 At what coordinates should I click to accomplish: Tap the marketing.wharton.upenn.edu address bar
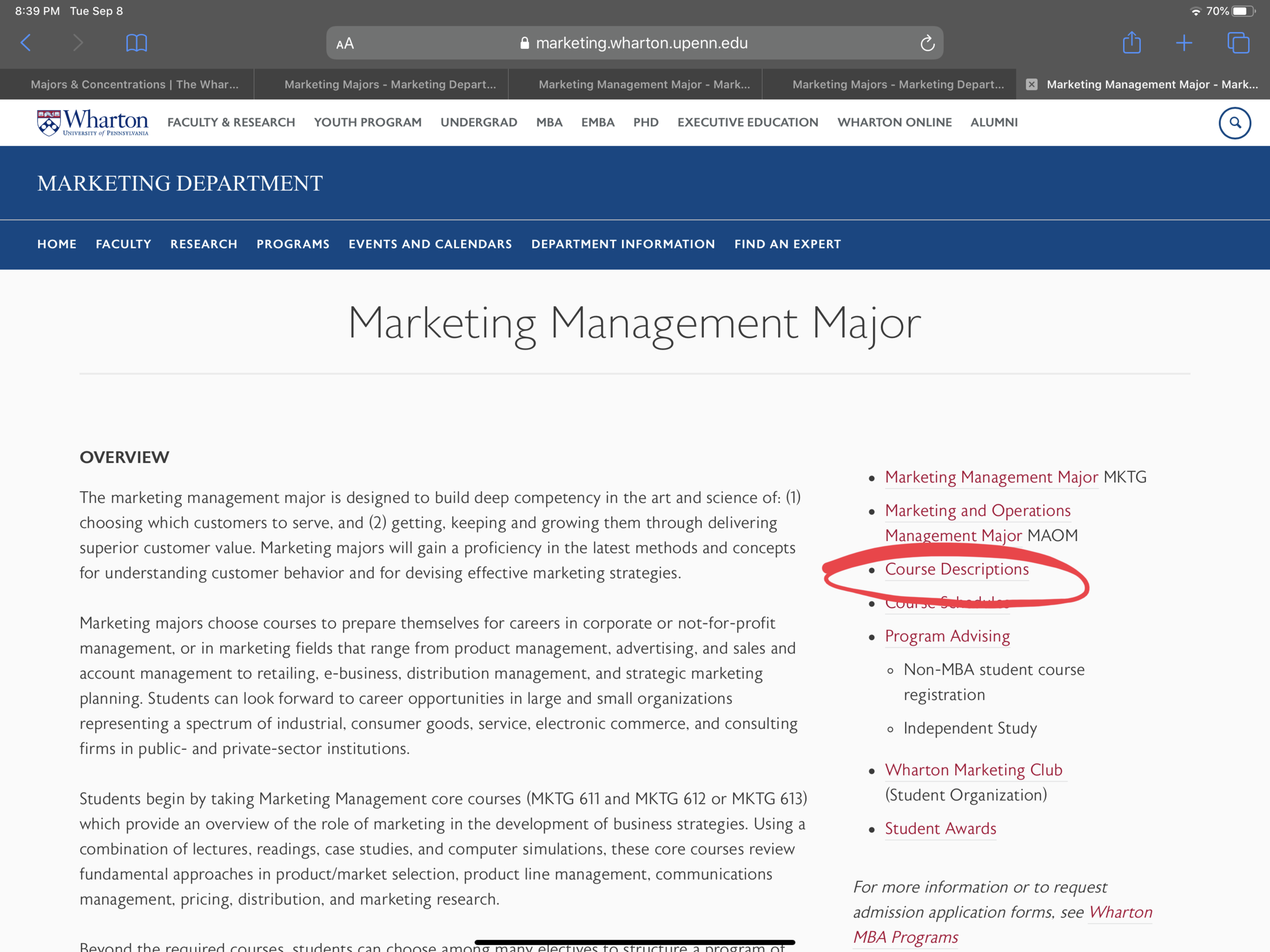point(634,43)
